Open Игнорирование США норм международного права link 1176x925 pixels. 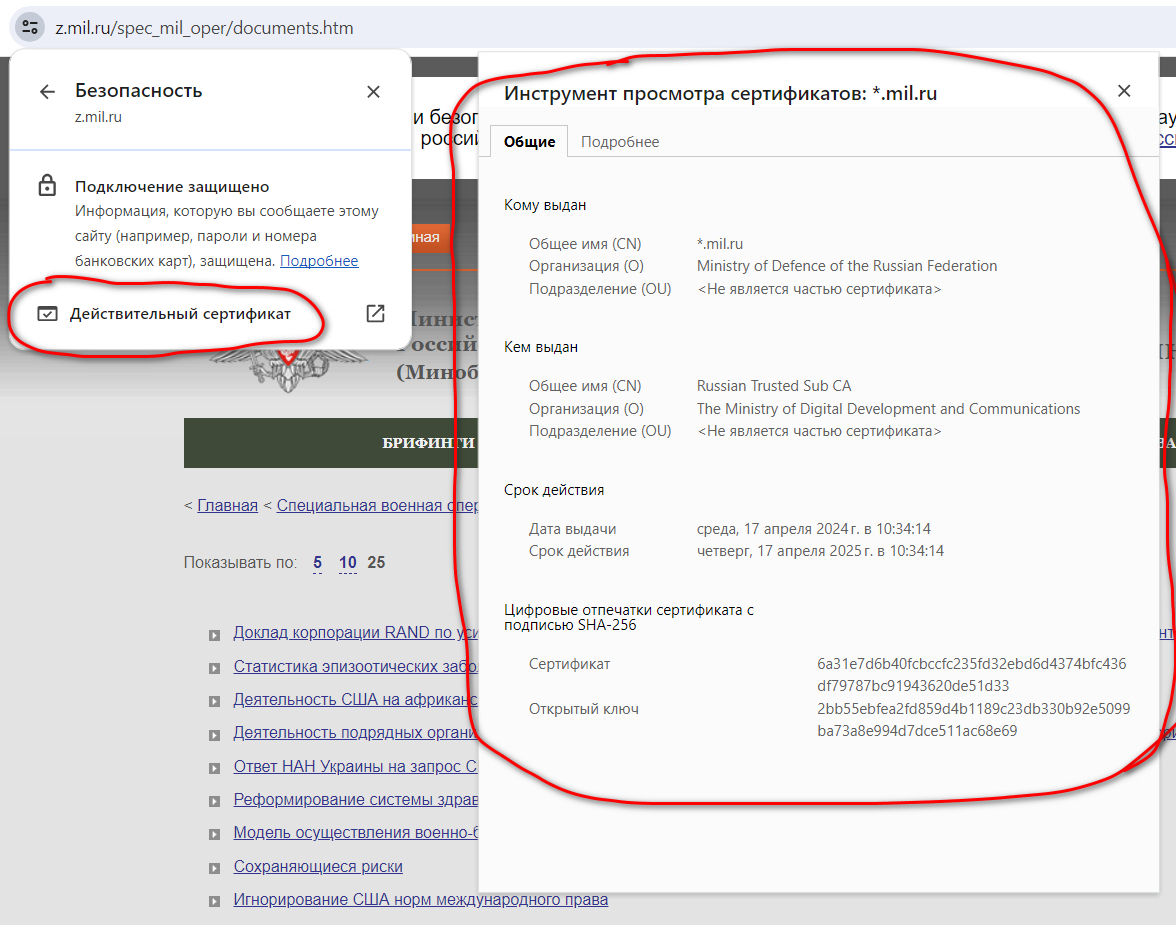click(420, 899)
